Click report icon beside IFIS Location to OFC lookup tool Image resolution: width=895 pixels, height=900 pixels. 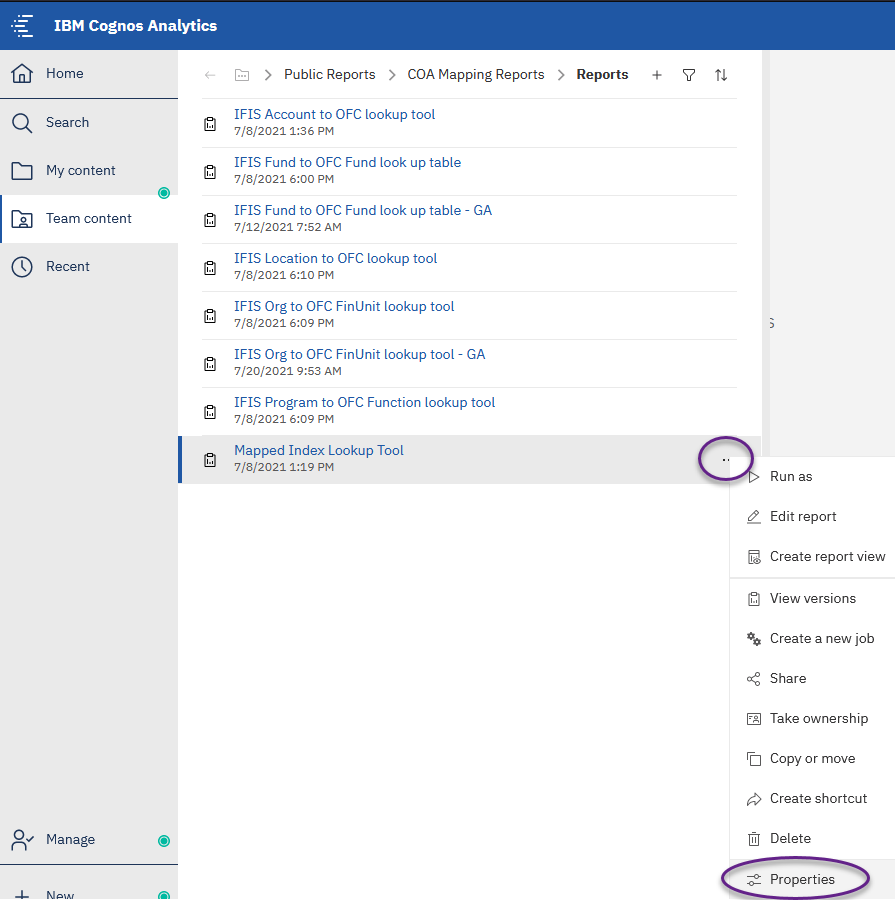coord(210,267)
